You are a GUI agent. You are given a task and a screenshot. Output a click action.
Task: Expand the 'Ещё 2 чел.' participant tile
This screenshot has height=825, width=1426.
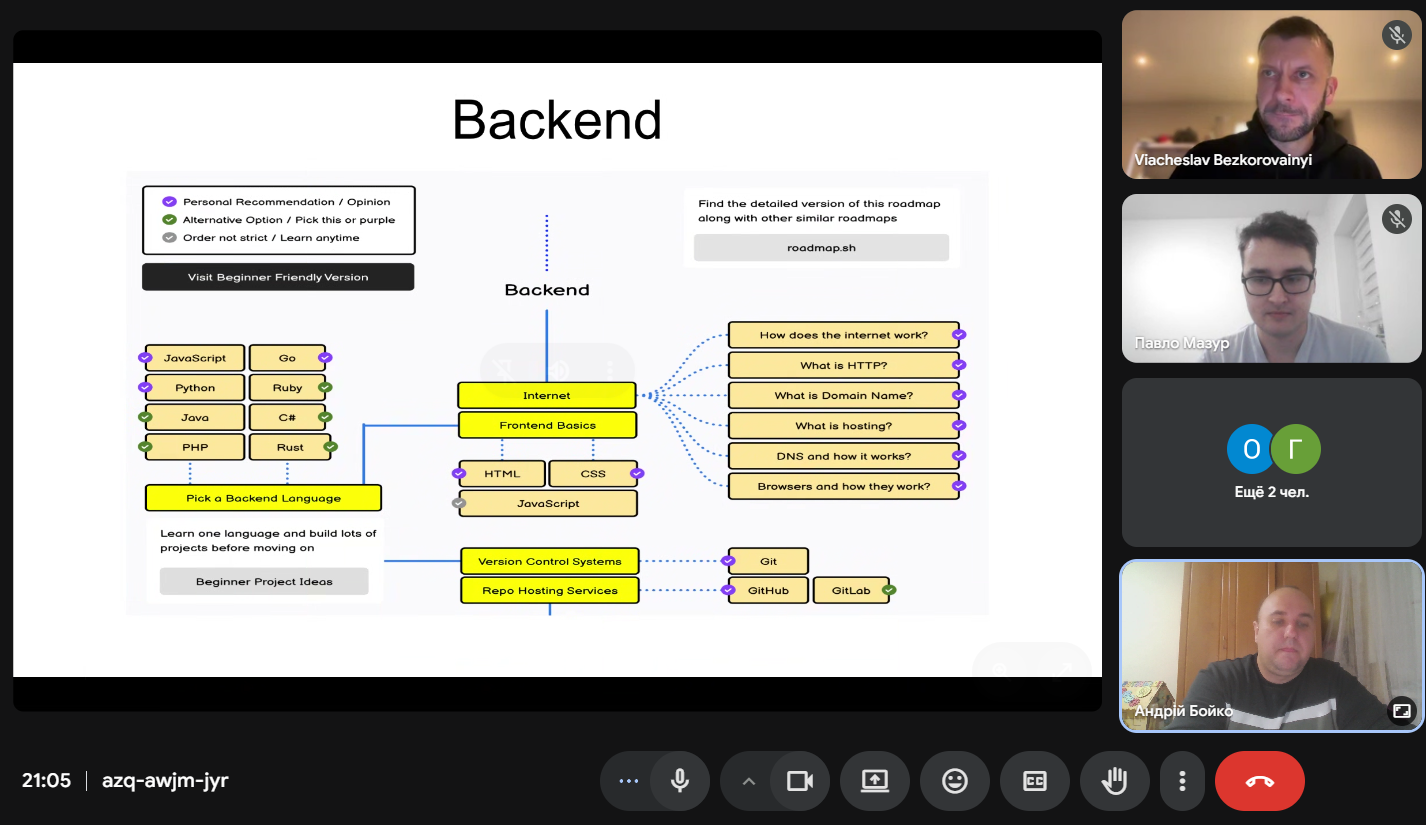(x=1271, y=462)
